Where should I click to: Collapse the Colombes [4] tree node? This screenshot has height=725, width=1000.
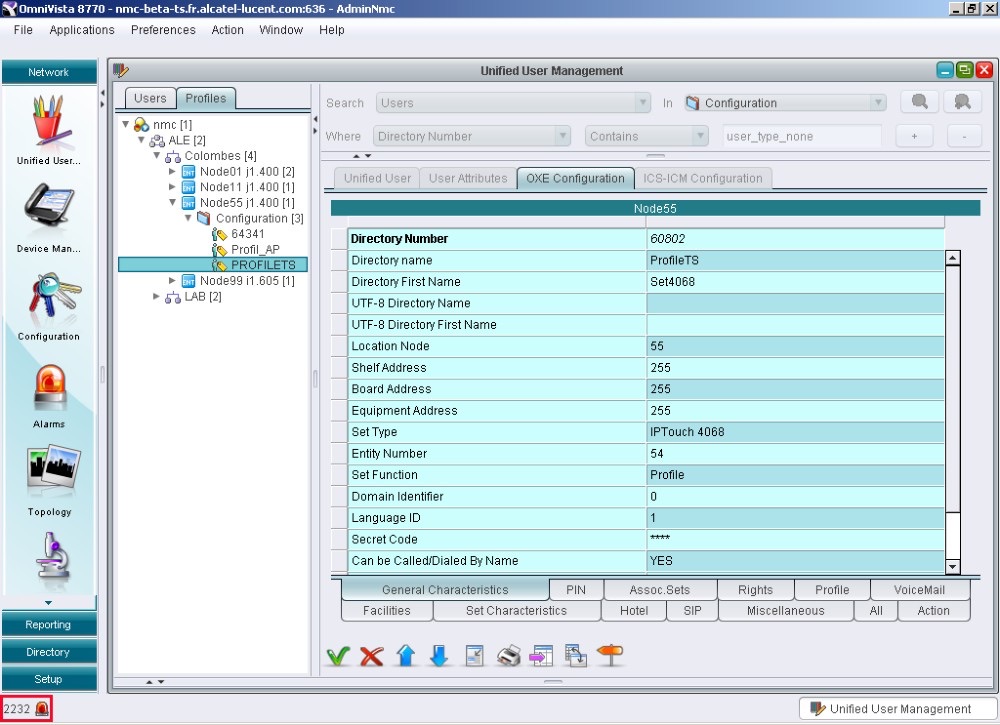click(x=156, y=155)
